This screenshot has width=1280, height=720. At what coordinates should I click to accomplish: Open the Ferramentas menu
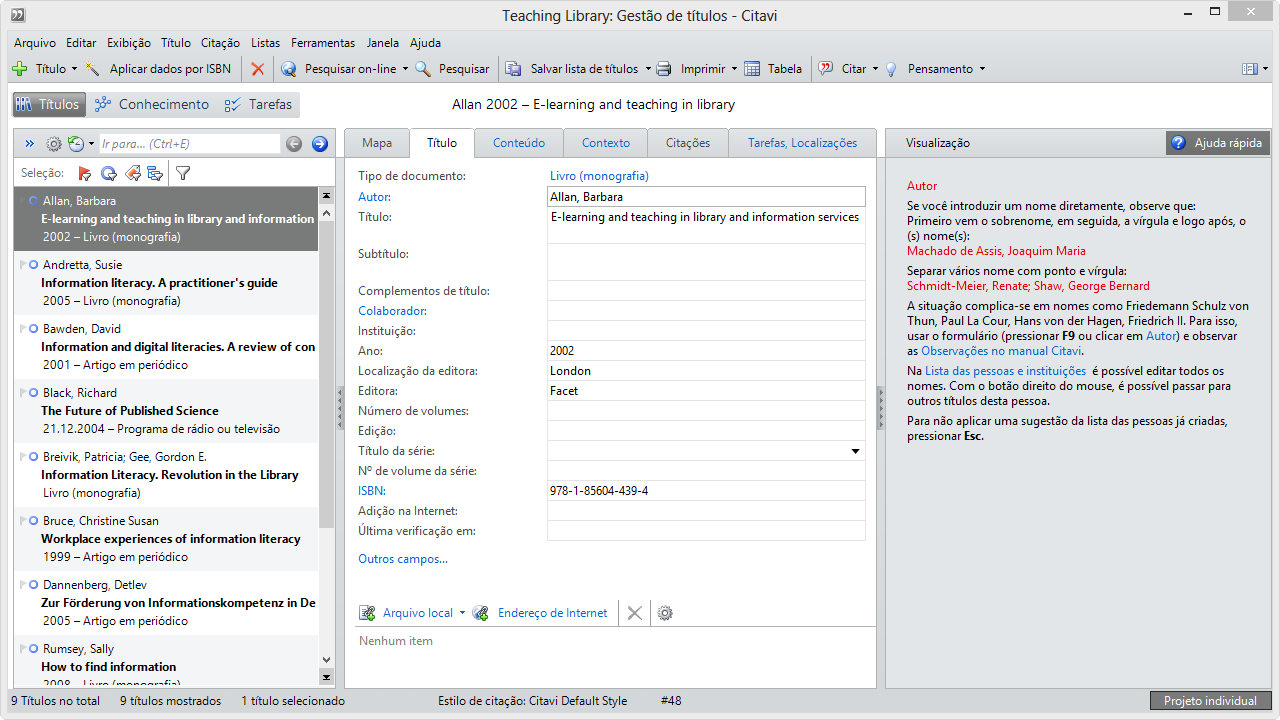coord(323,43)
